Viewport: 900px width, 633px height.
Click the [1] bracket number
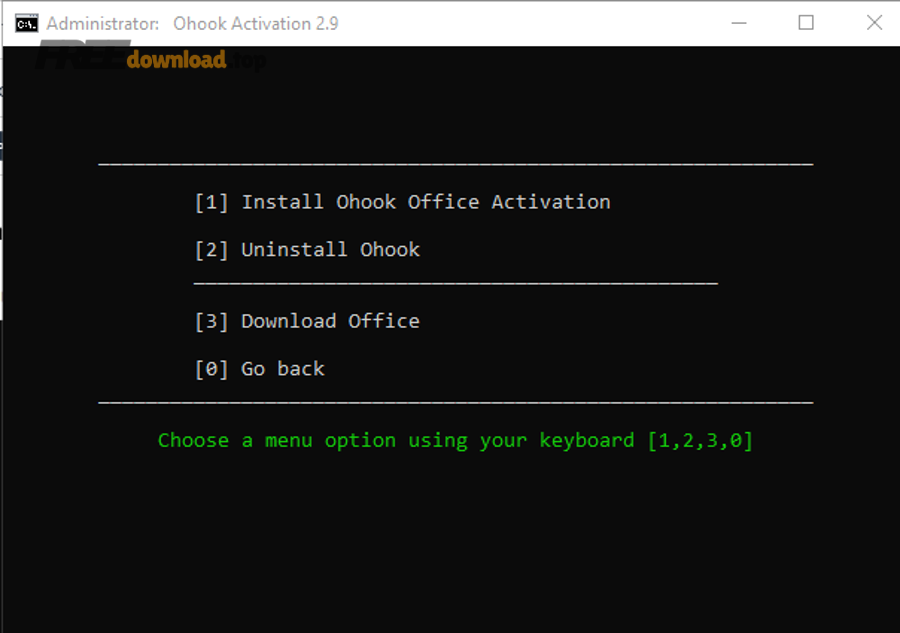[211, 202]
